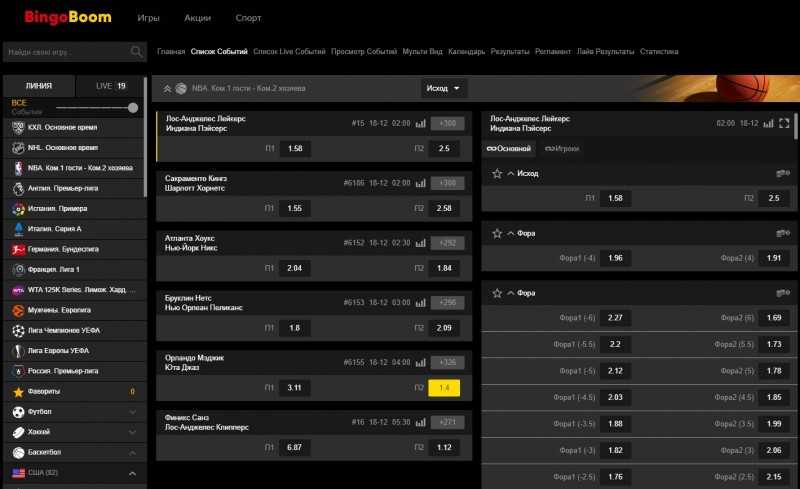Click the detail panel vertical scrollbar
The image size is (800, 489).
(x=796, y=125)
